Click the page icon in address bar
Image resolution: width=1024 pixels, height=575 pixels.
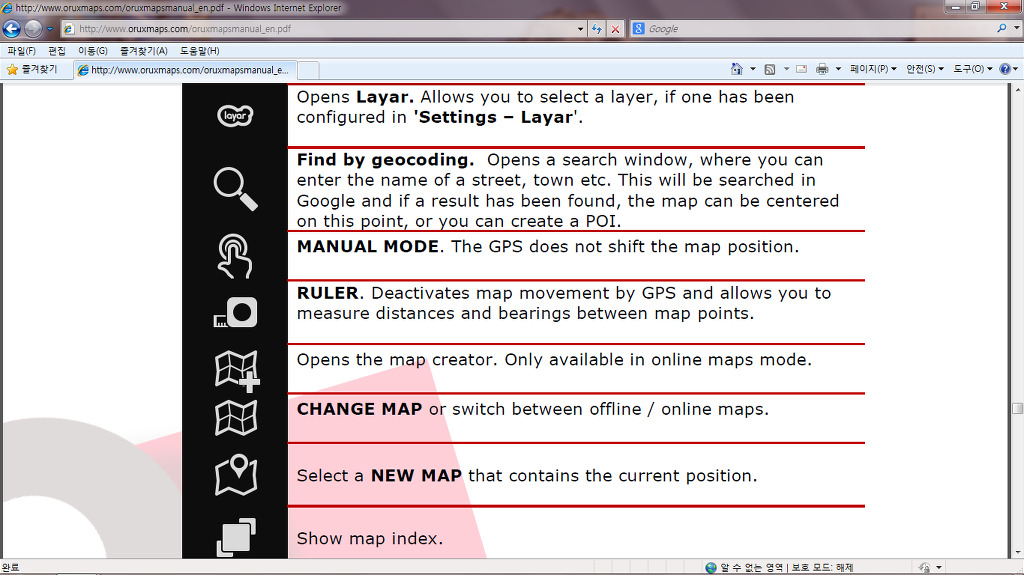(x=69, y=29)
